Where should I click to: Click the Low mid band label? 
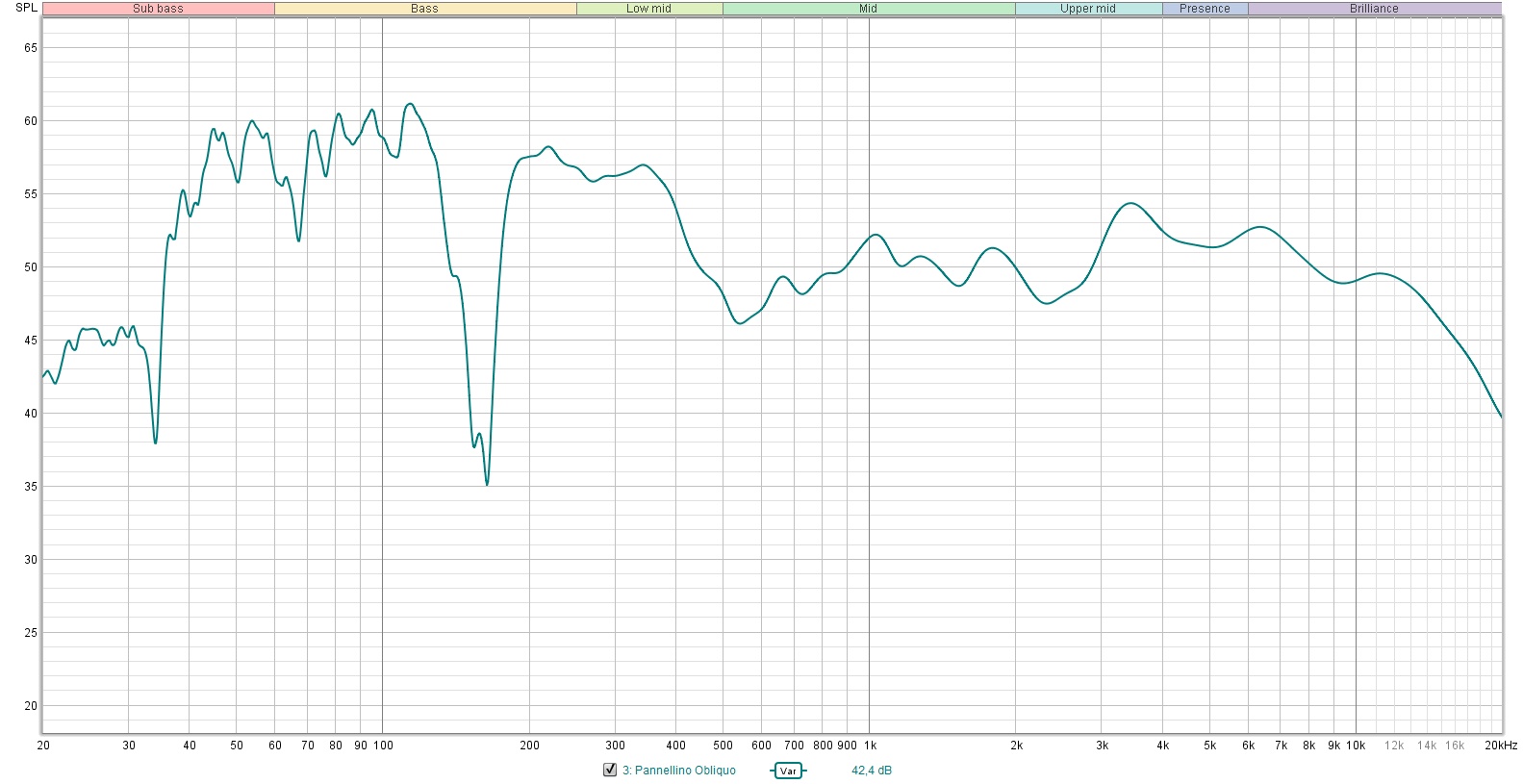[x=649, y=9]
